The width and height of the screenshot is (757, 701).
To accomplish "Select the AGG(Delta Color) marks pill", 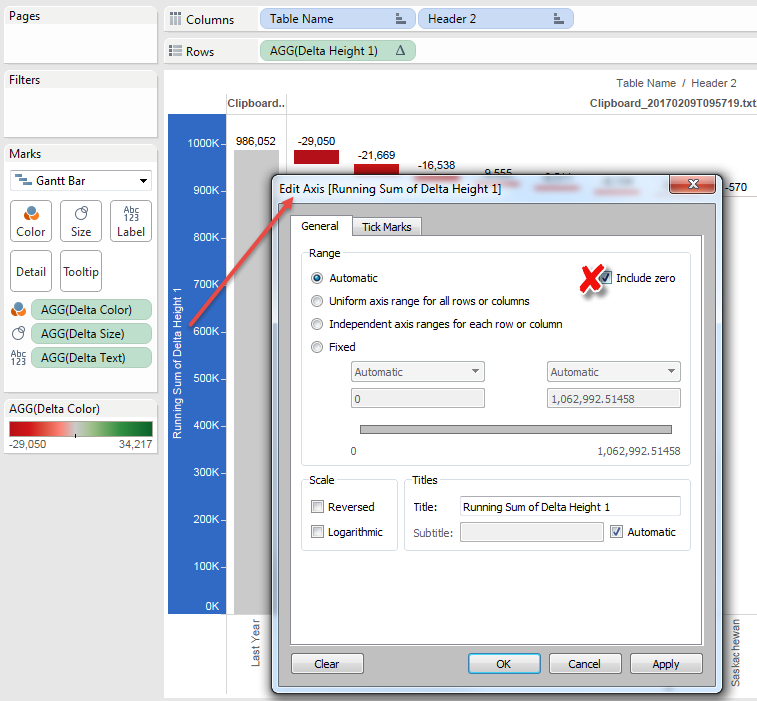I will click(x=91, y=309).
